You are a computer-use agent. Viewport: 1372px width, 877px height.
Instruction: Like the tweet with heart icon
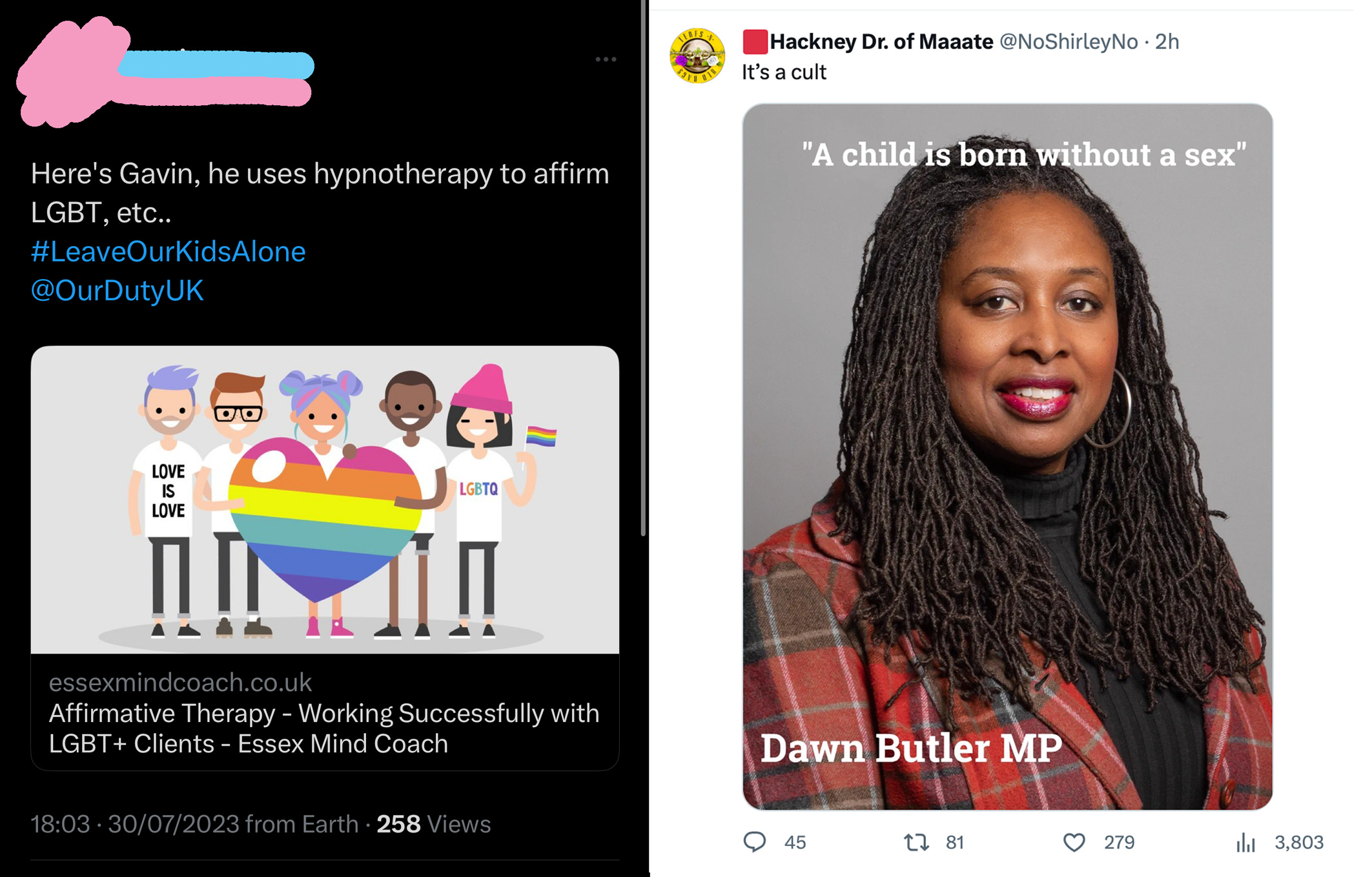coord(1074,842)
